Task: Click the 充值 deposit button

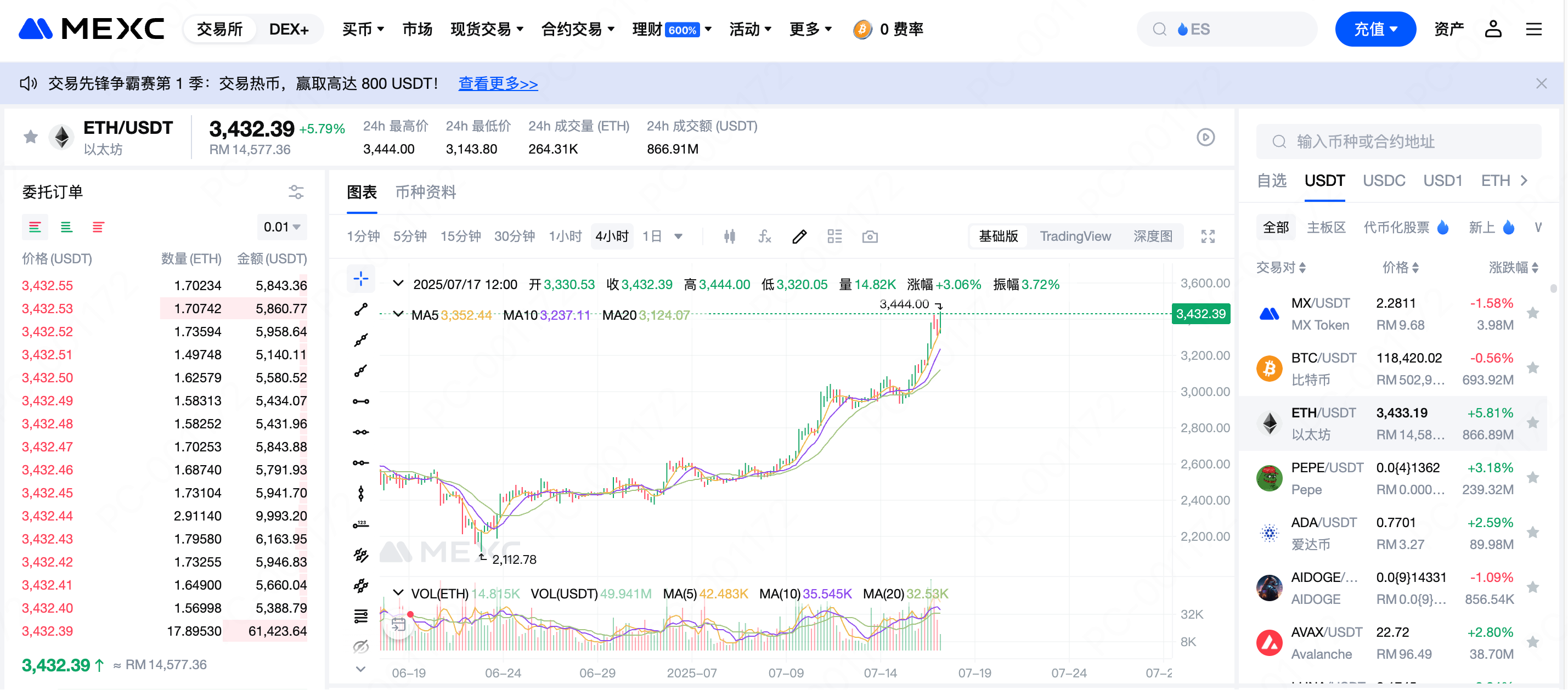Action: [x=1375, y=29]
